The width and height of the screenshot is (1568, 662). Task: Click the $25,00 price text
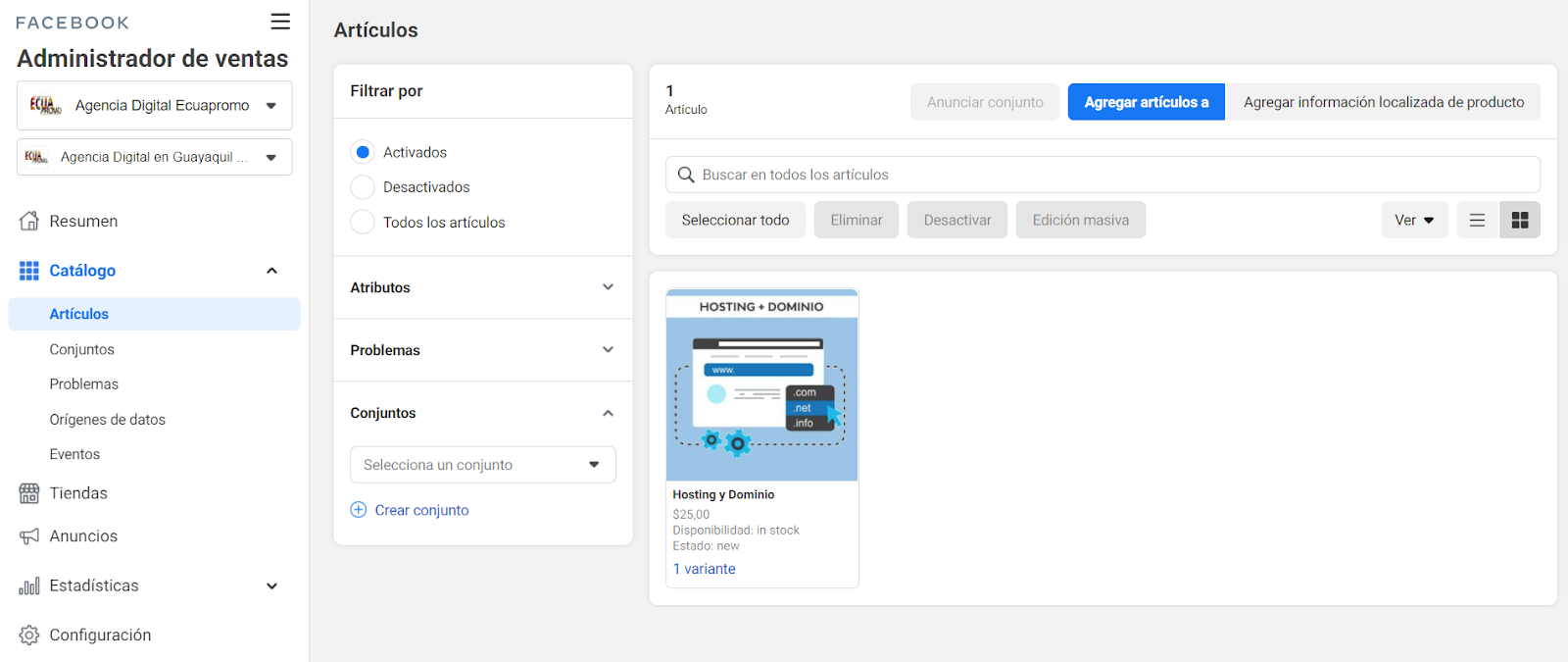[691, 514]
